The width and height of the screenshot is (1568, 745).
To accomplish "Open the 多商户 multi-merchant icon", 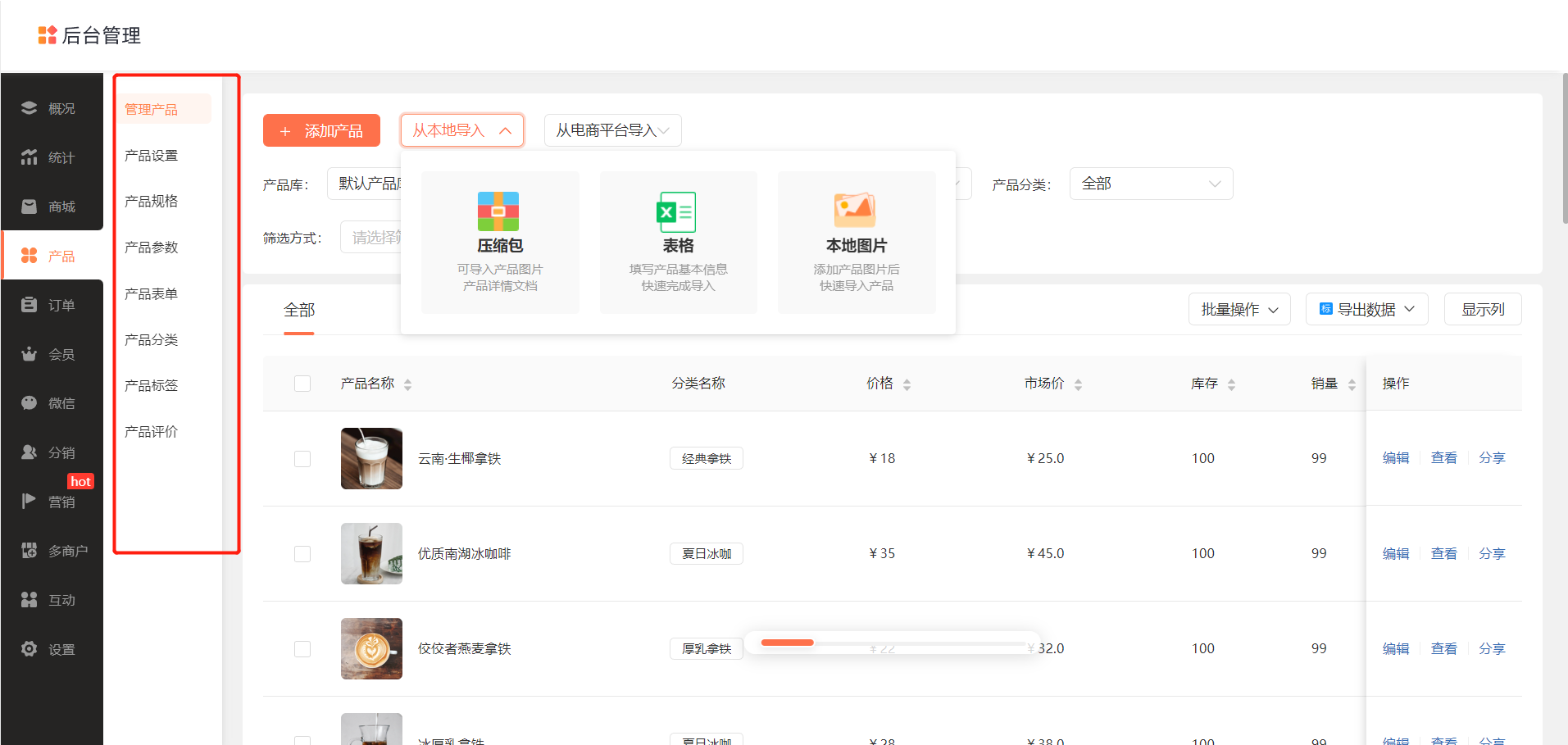I will (29, 551).
